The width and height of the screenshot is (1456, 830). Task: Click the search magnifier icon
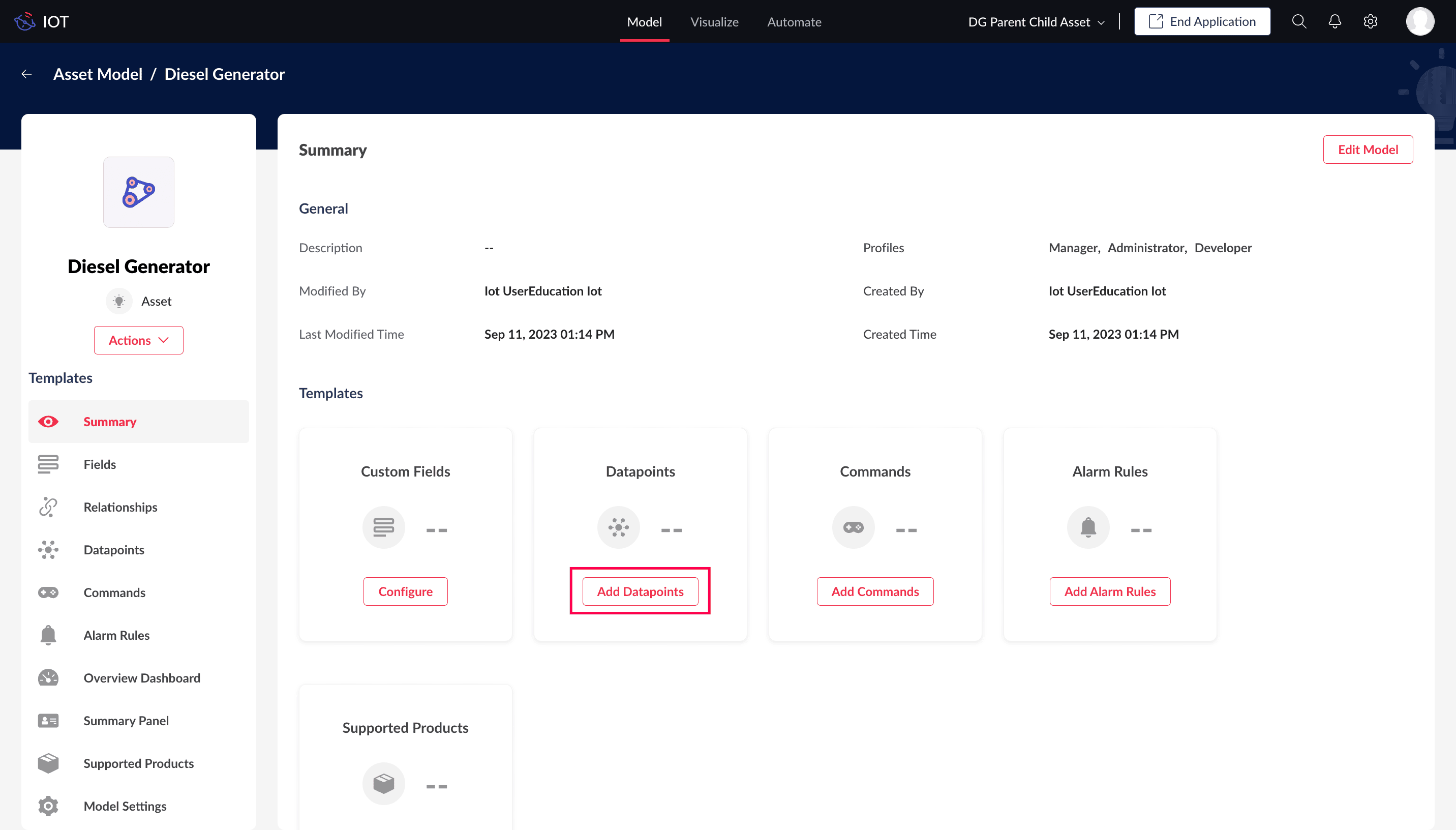pyautogui.click(x=1299, y=22)
